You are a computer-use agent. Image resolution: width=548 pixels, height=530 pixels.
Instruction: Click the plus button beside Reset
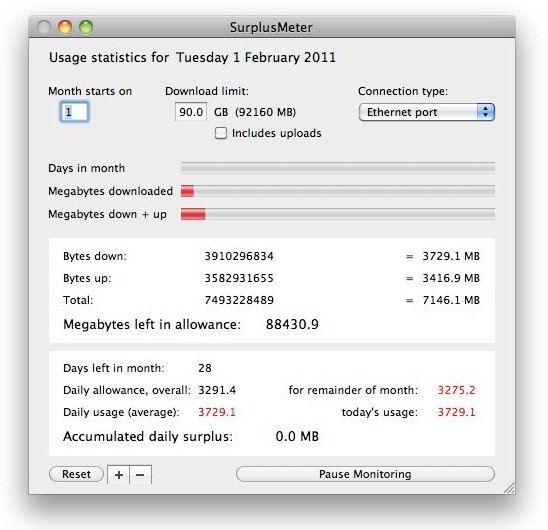(118, 474)
